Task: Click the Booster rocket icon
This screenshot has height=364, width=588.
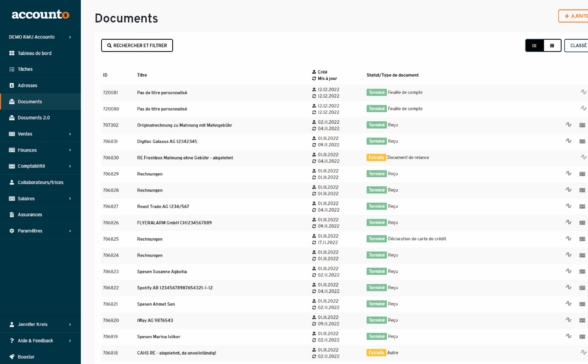Action: coord(12,357)
